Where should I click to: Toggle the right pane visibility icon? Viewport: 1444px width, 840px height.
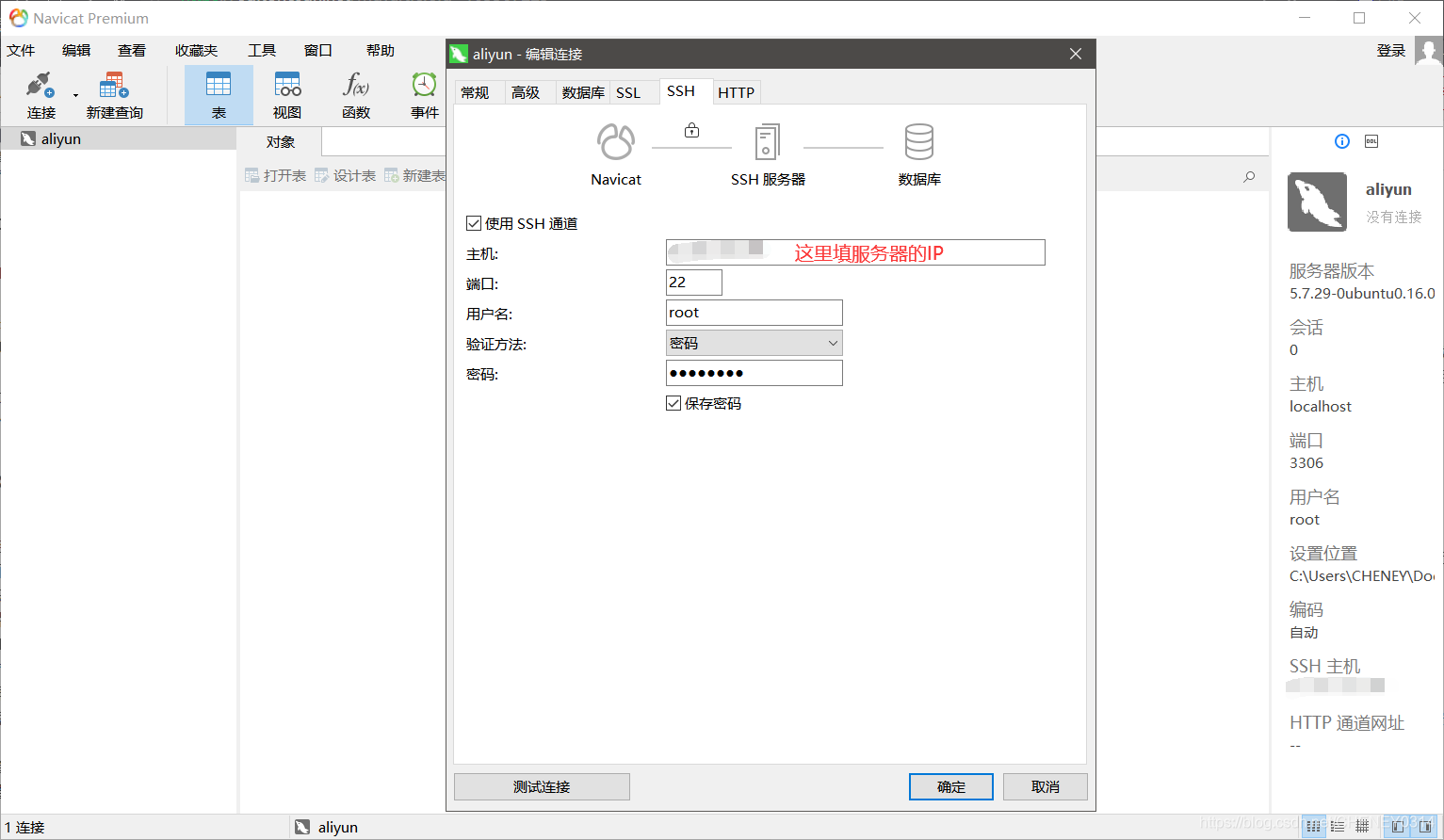1425,826
